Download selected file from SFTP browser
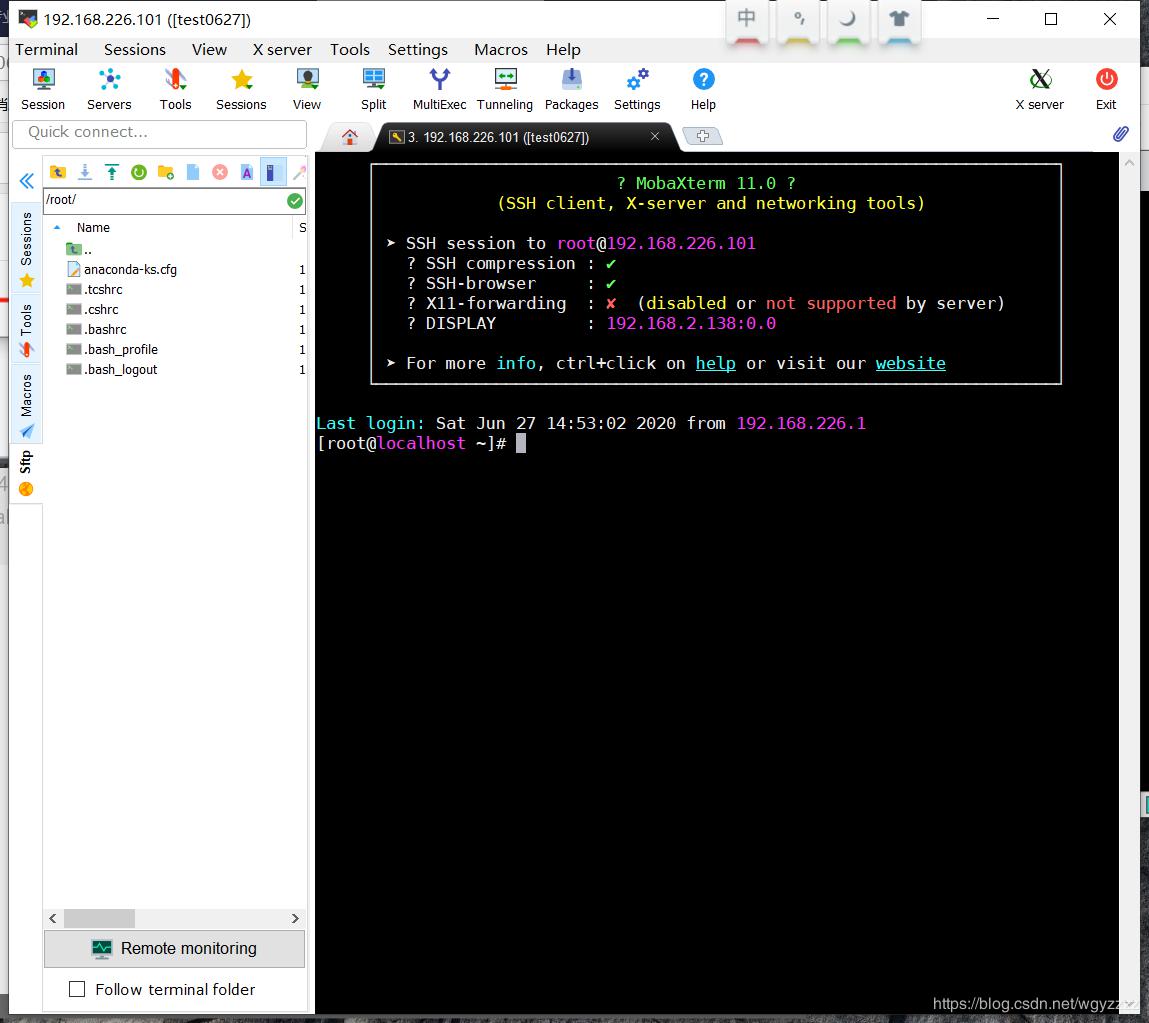The image size is (1149, 1023). tap(85, 172)
